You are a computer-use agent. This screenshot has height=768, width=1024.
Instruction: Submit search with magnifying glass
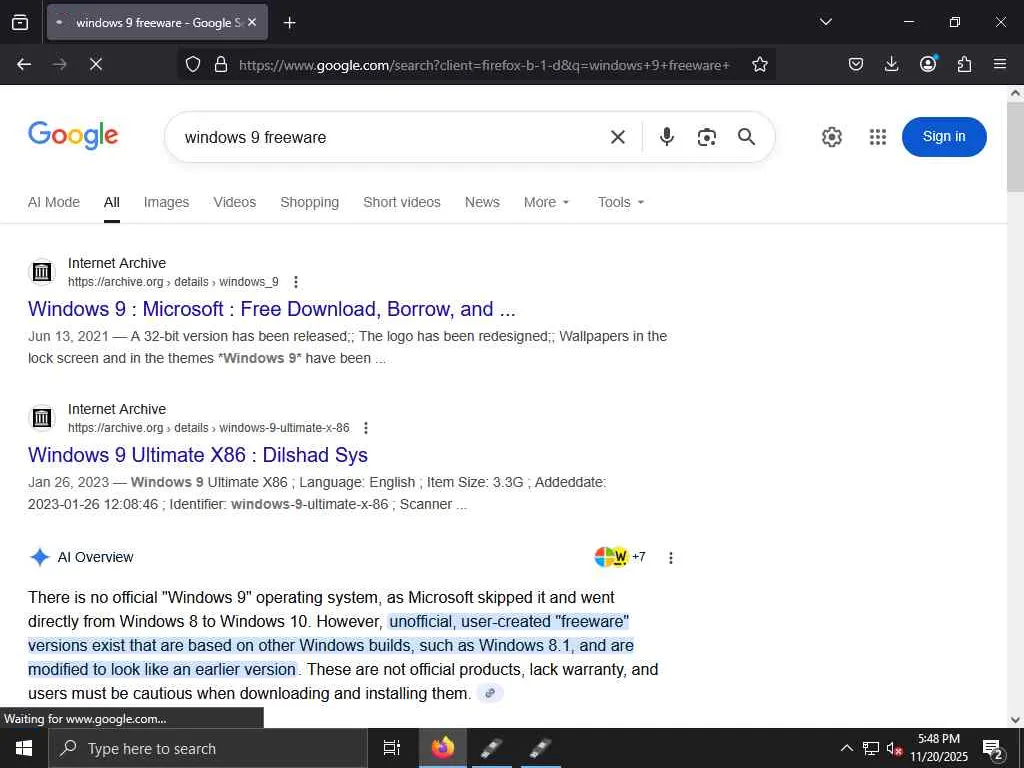coord(746,137)
